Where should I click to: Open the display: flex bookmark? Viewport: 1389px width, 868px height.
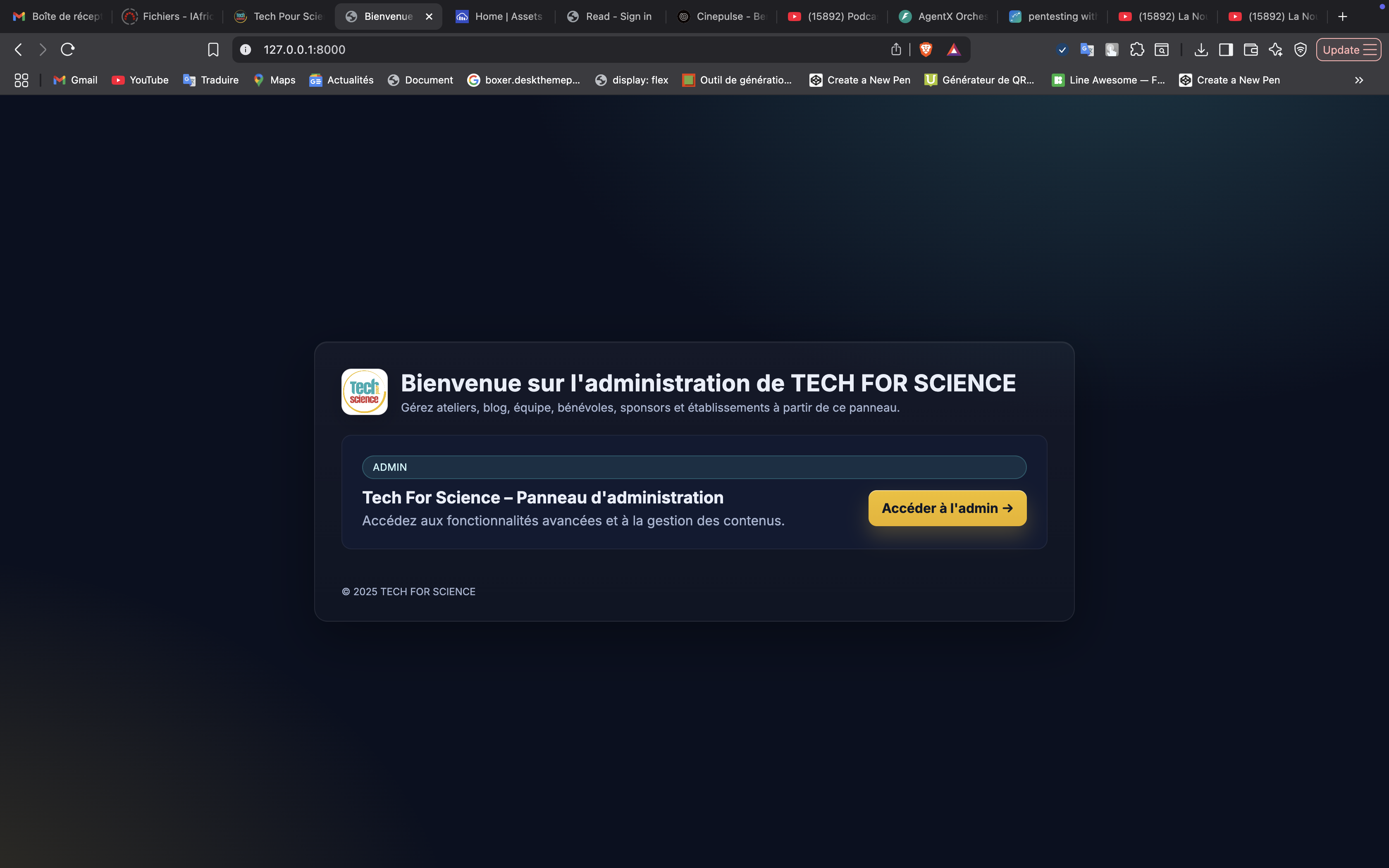(631, 80)
